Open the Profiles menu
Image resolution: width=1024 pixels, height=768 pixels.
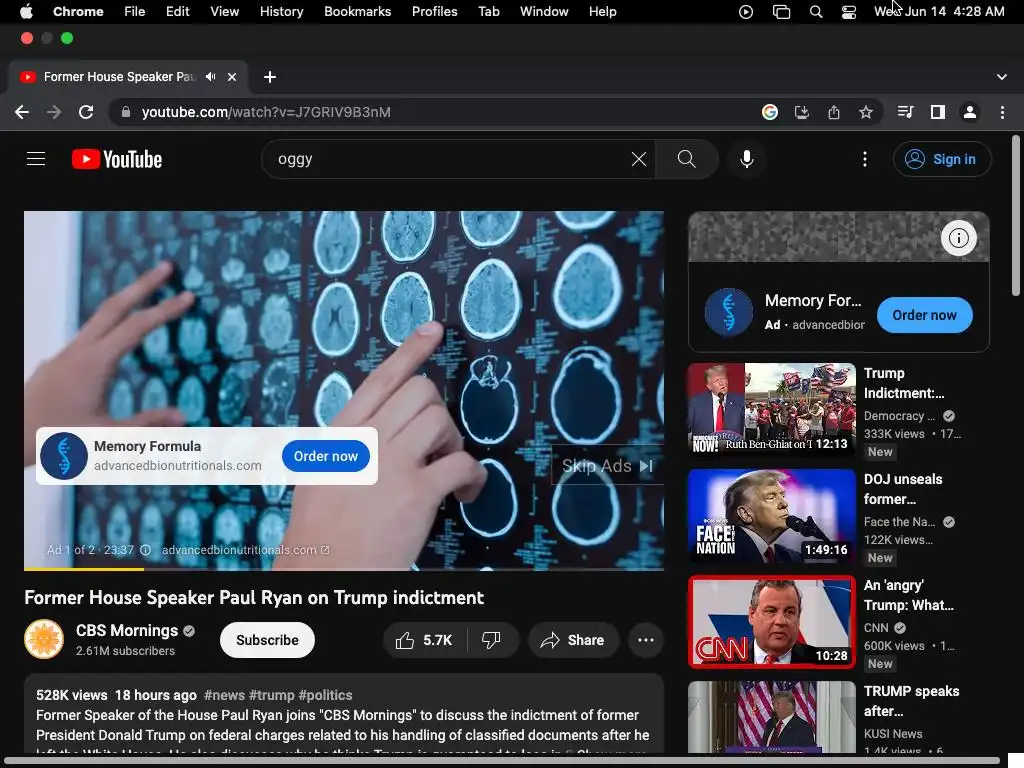click(434, 12)
